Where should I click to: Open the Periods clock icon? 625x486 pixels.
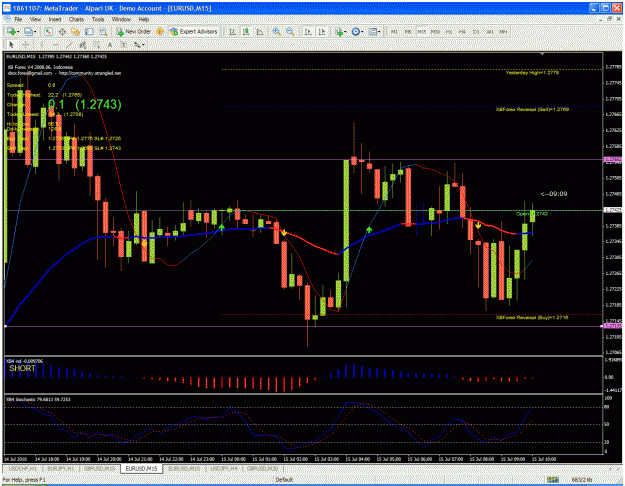coord(356,31)
